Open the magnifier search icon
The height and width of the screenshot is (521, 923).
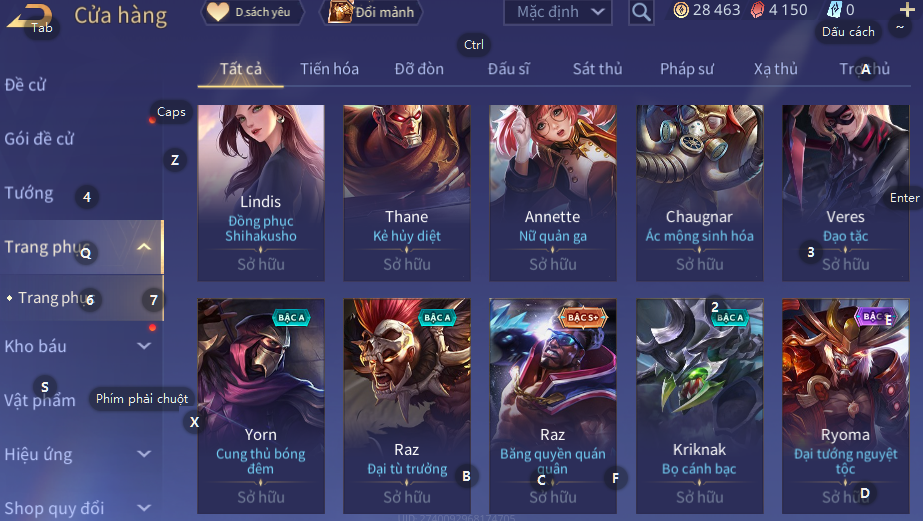pyautogui.click(x=641, y=12)
